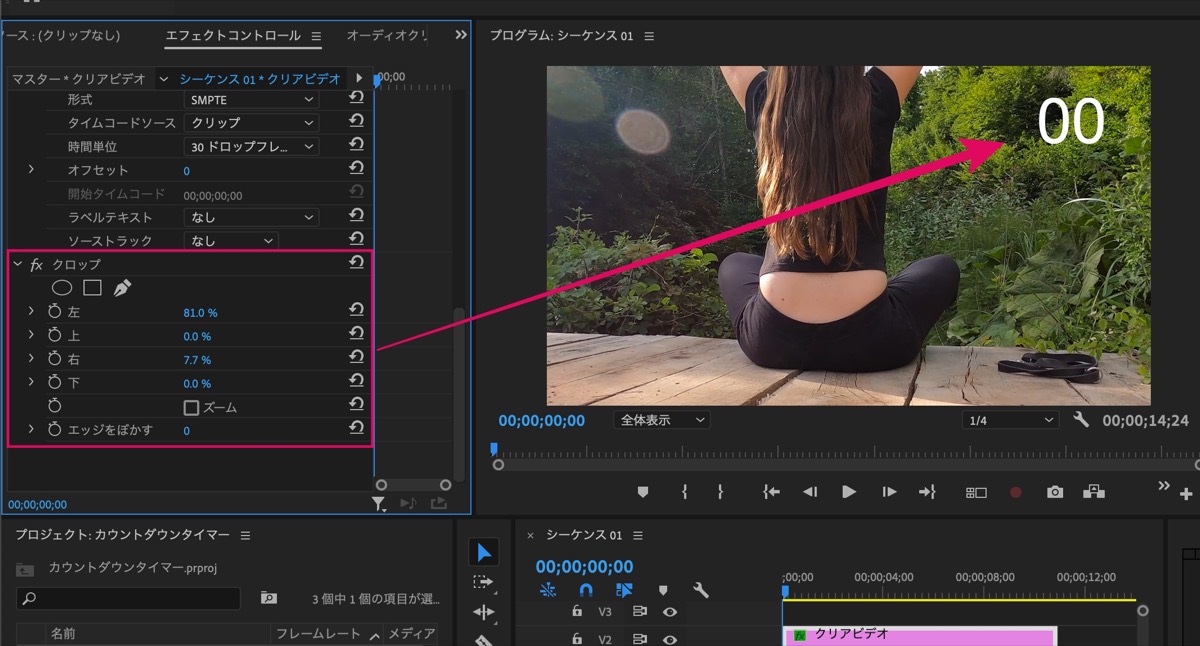This screenshot has width=1200, height=646.
Task: Choose the Selection tool arrow
Action: point(484,552)
